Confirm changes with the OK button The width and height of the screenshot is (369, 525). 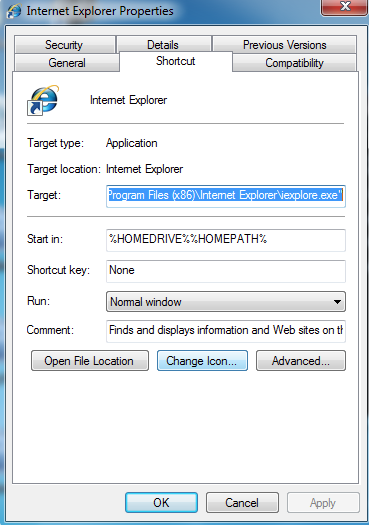(x=161, y=502)
